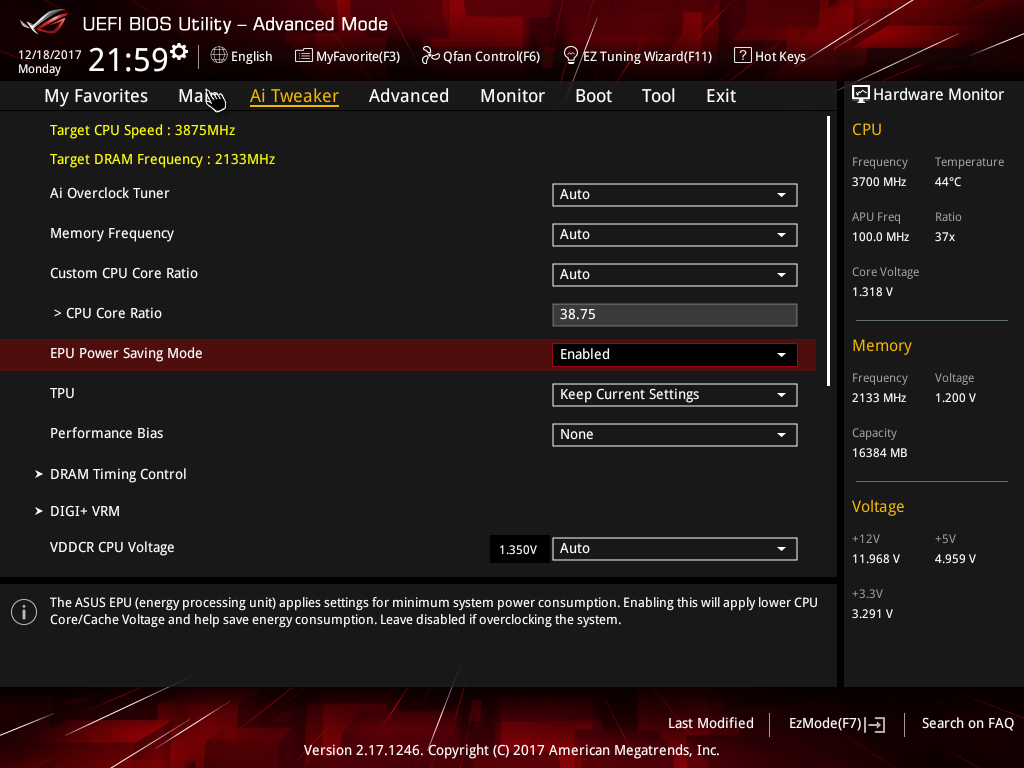Open the Exit tab
The width and height of the screenshot is (1024, 768).
click(x=721, y=95)
